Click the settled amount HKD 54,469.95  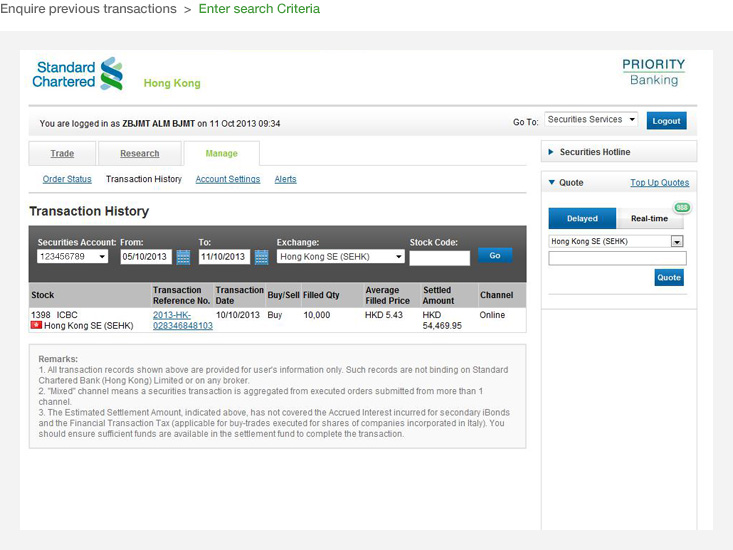[x=442, y=320]
